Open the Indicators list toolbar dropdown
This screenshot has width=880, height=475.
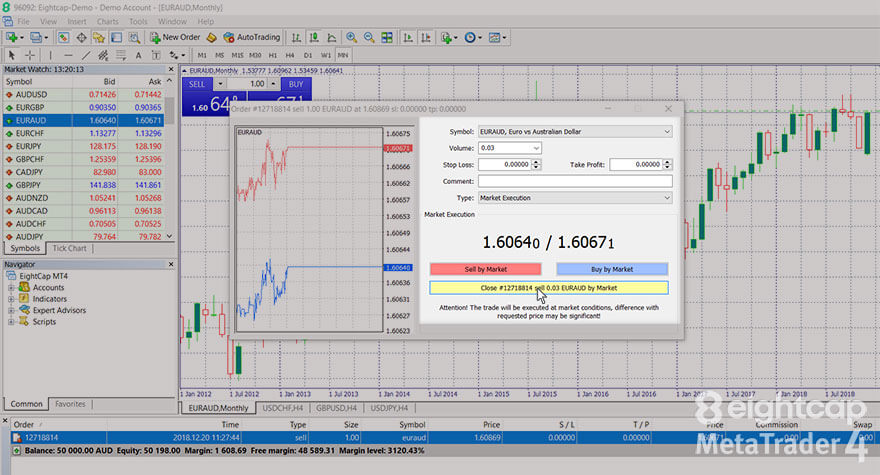(449, 38)
